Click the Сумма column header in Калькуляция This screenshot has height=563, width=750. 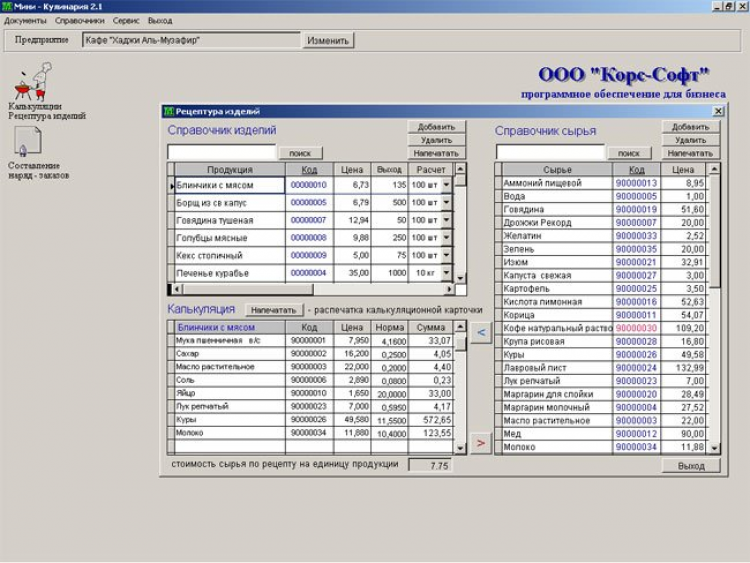coord(430,328)
